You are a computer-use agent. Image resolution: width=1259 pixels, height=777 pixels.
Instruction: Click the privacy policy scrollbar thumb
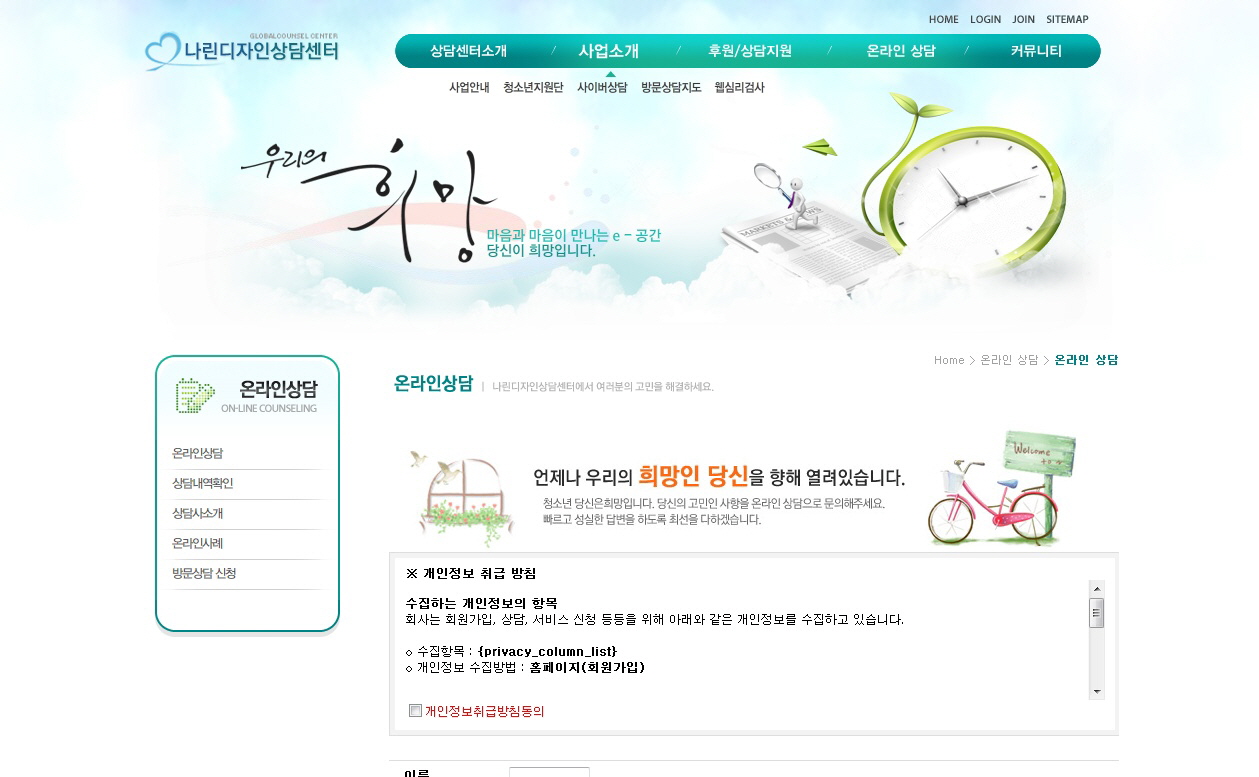pos(1097,612)
